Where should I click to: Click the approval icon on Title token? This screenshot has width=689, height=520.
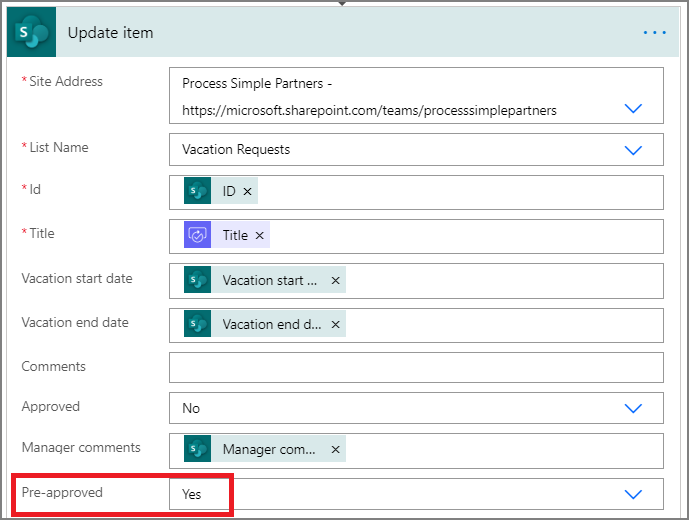click(x=197, y=235)
